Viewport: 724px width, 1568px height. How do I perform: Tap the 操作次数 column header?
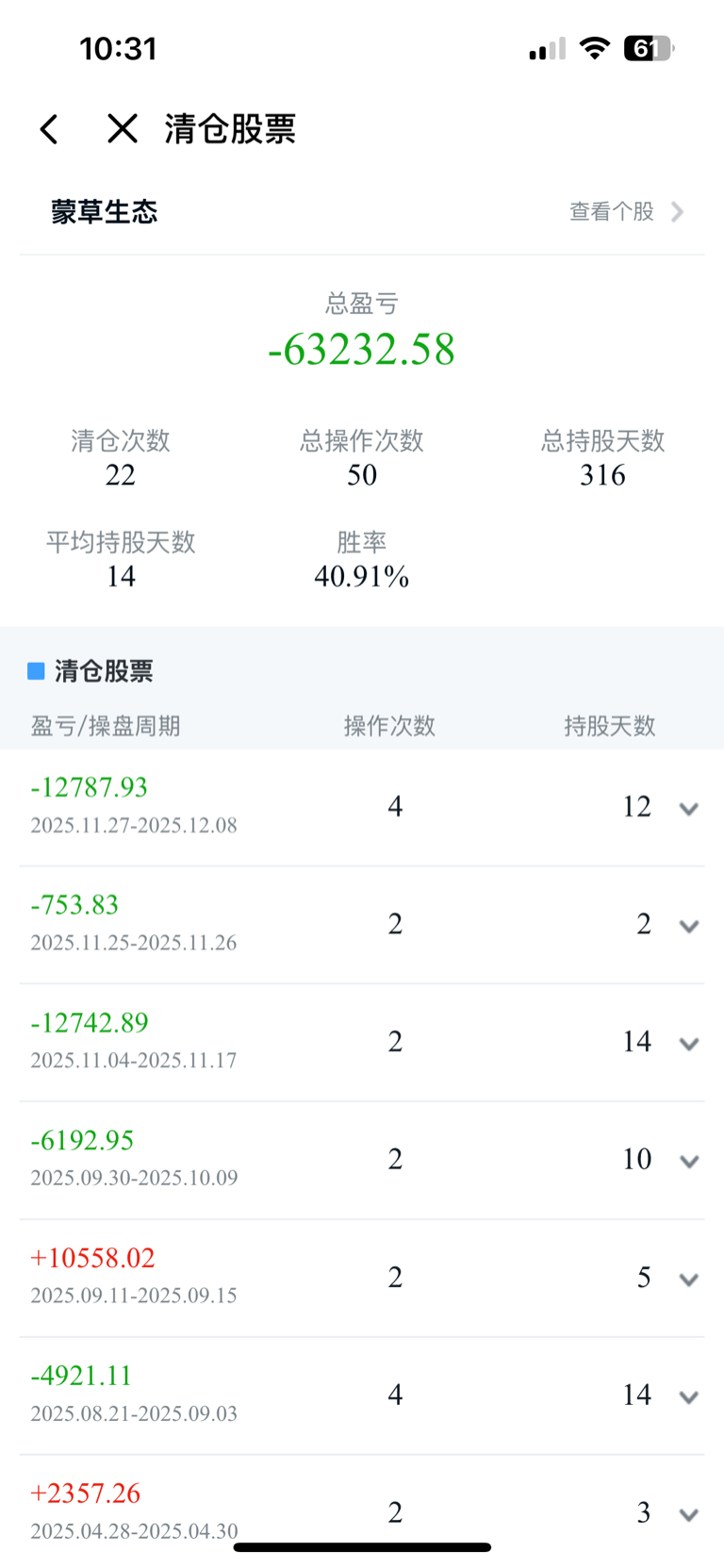click(389, 726)
